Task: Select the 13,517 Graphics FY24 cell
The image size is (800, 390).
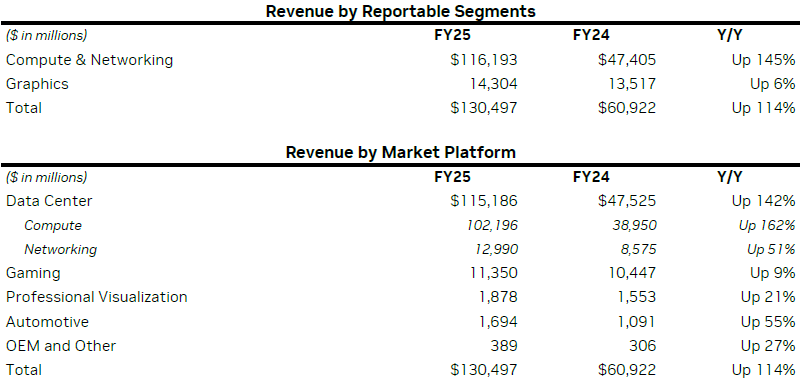Action: [x=633, y=84]
